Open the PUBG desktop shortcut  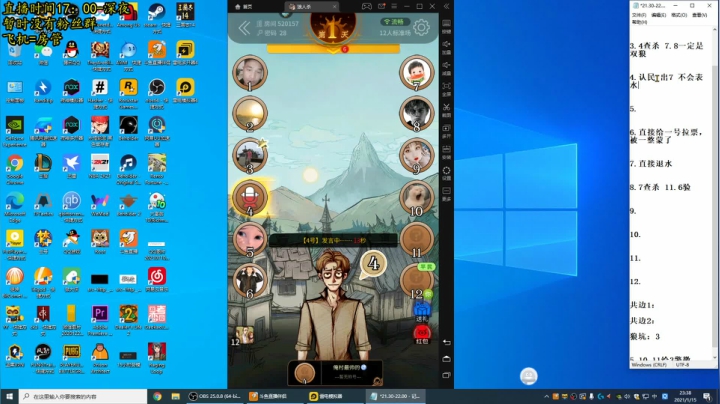coord(71,358)
